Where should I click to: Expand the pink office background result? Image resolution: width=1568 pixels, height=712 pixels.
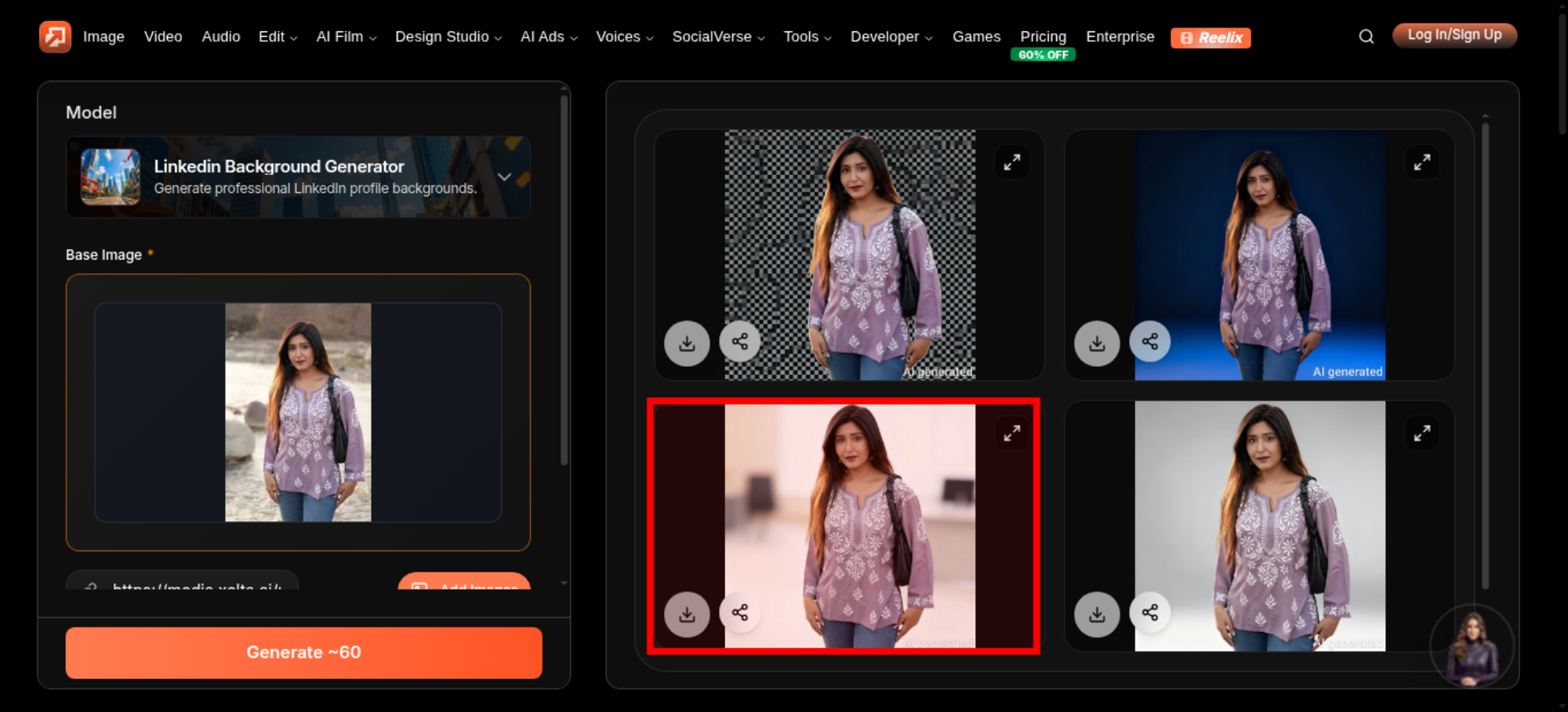(x=1012, y=433)
